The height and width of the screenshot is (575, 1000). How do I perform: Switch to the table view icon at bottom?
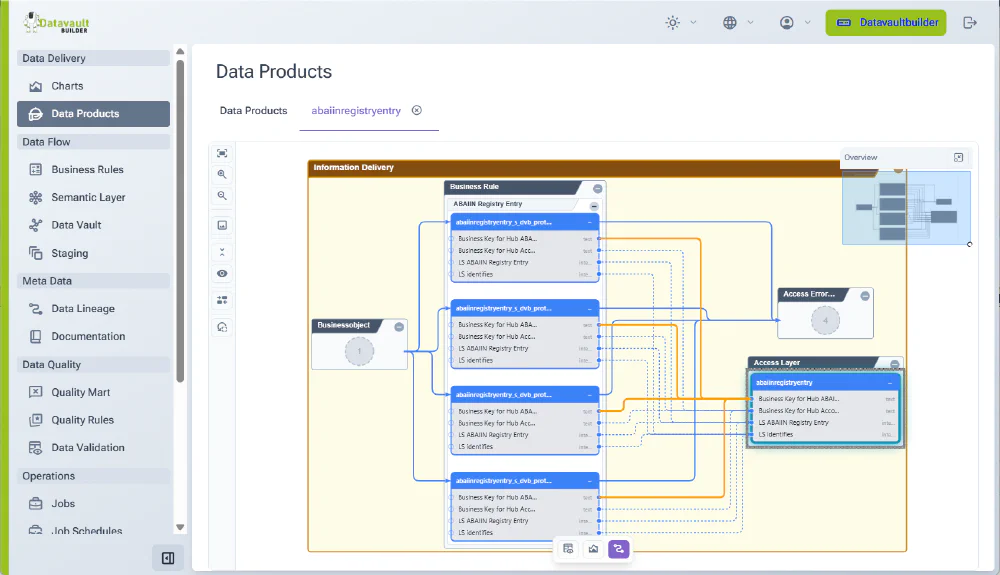pos(568,549)
